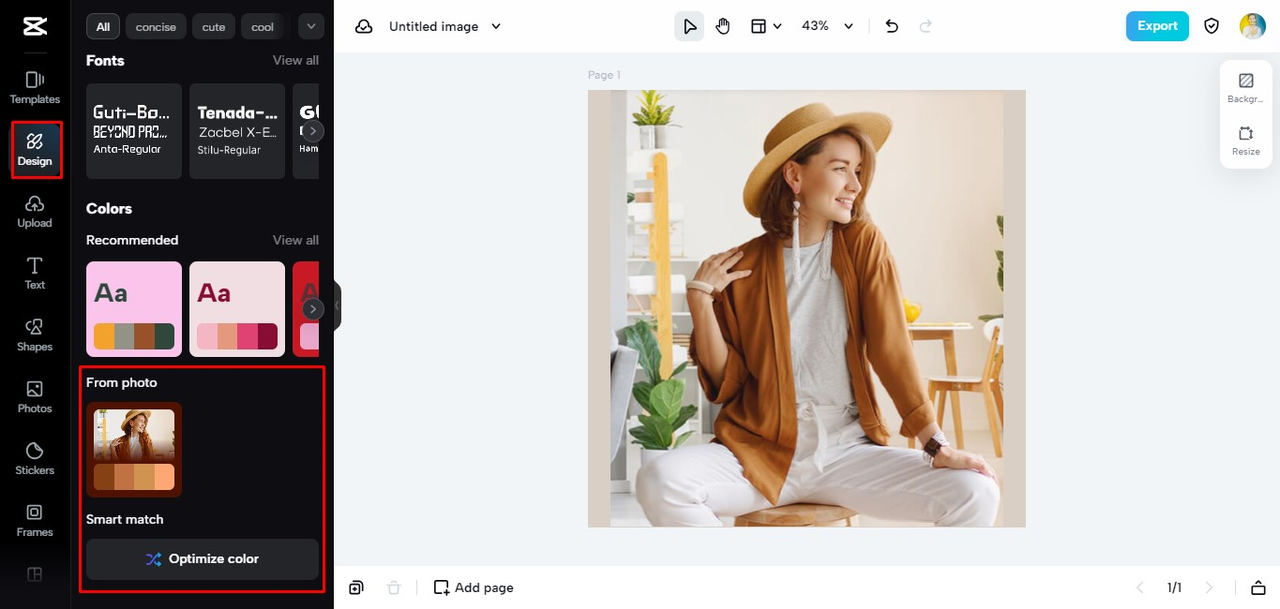Screen dimensions: 1280x609
Task: Delete the page with trash icon
Action: tap(394, 587)
